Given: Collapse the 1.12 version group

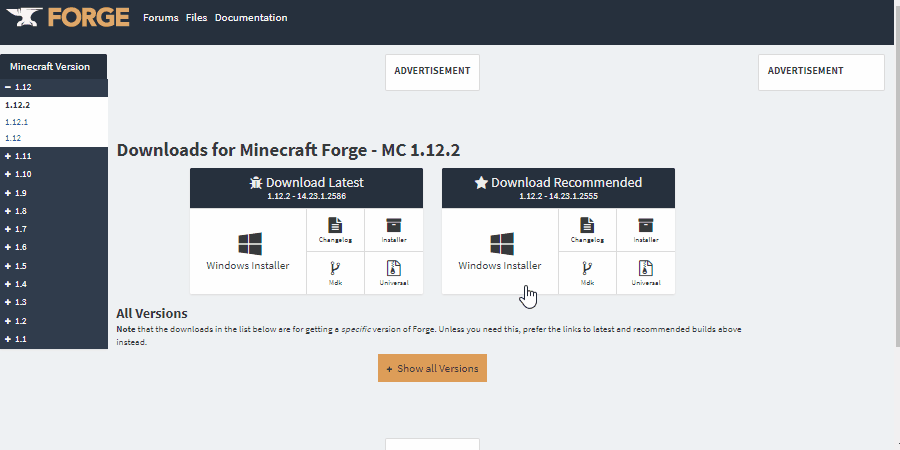Looking at the screenshot, I should point(54,87).
